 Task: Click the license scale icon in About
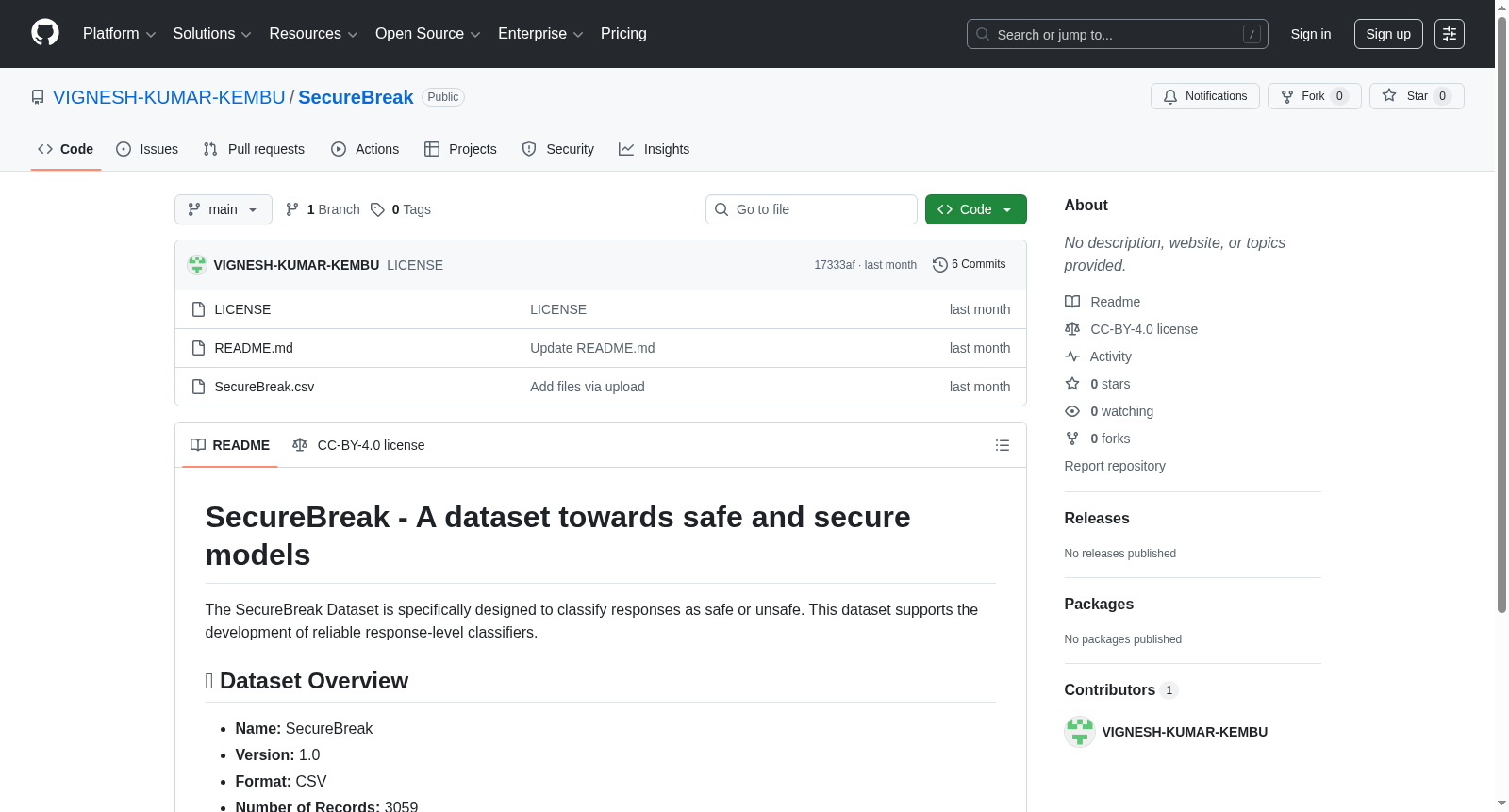coord(1072,329)
